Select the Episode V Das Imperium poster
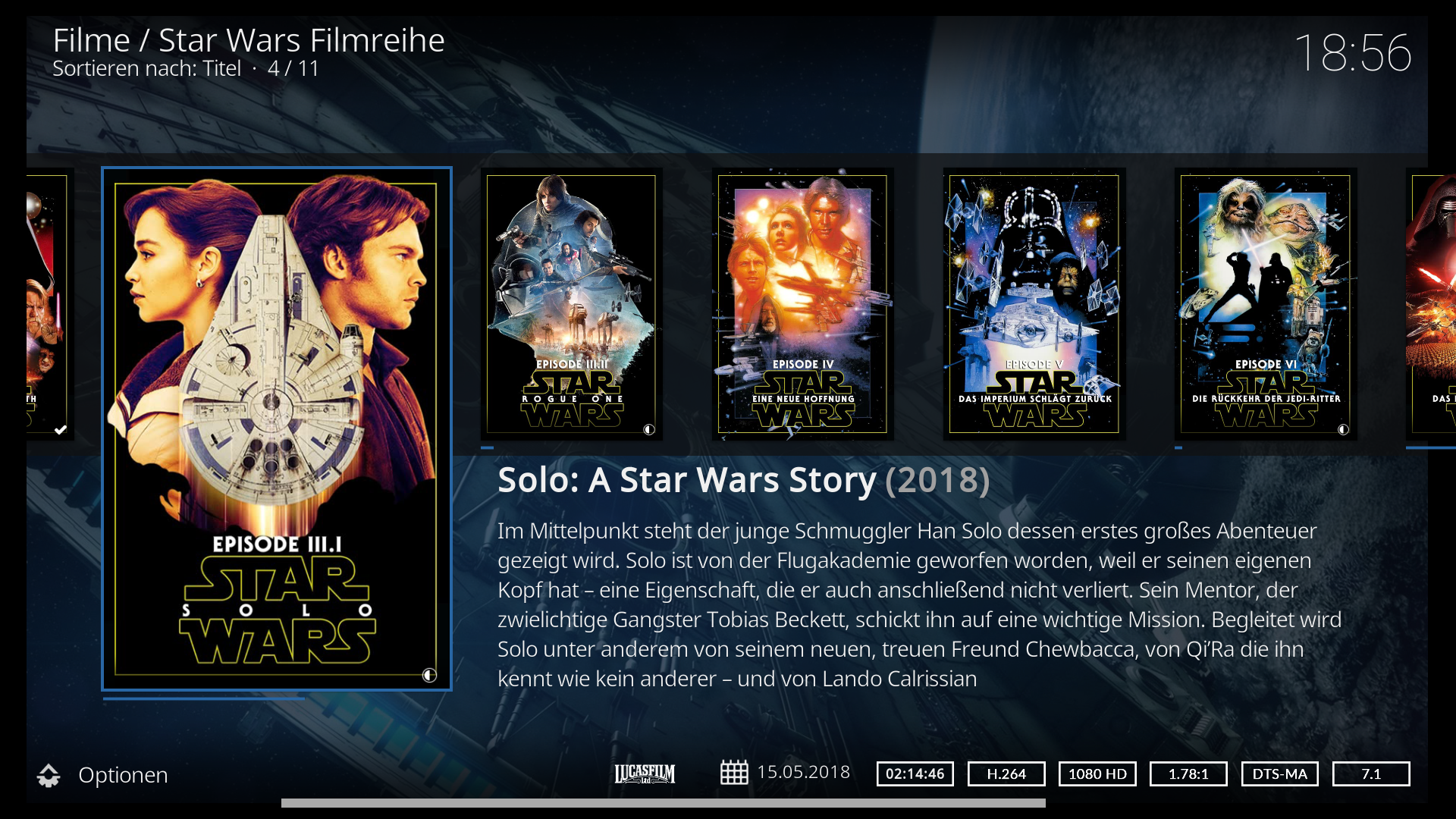This screenshot has height=819, width=1456. [x=1034, y=304]
